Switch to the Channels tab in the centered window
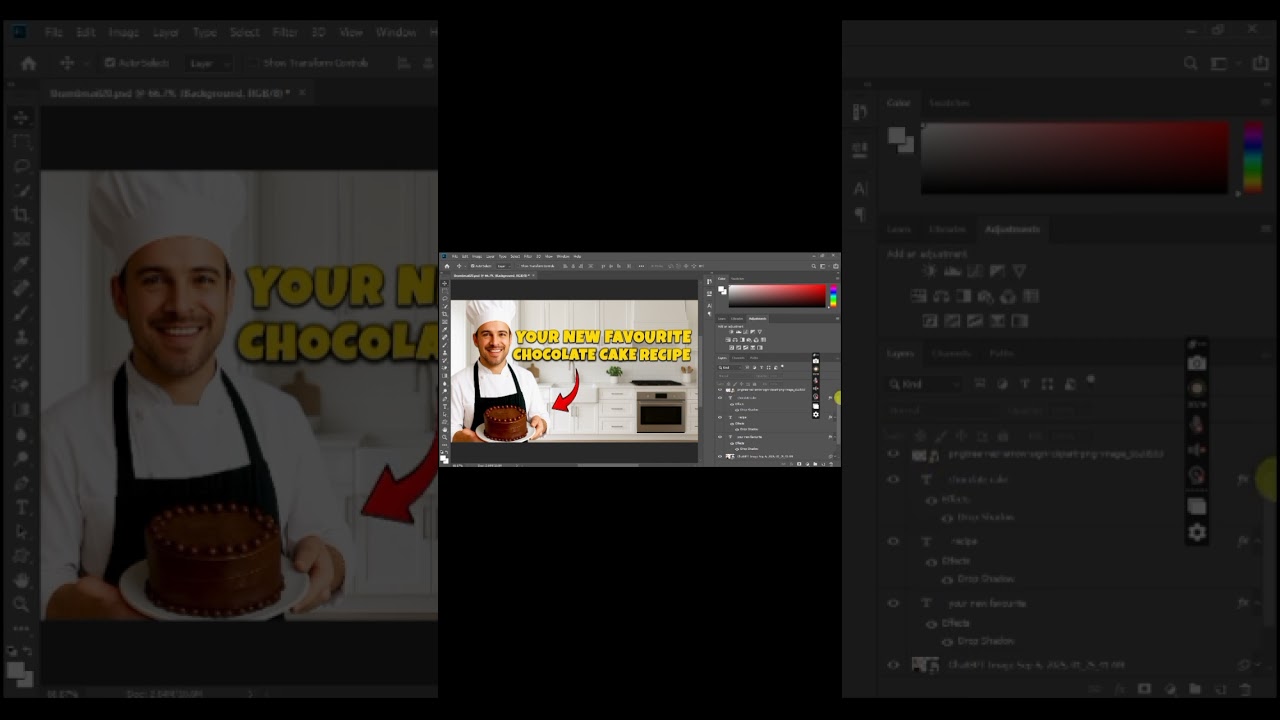The width and height of the screenshot is (1280, 720). (738, 358)
